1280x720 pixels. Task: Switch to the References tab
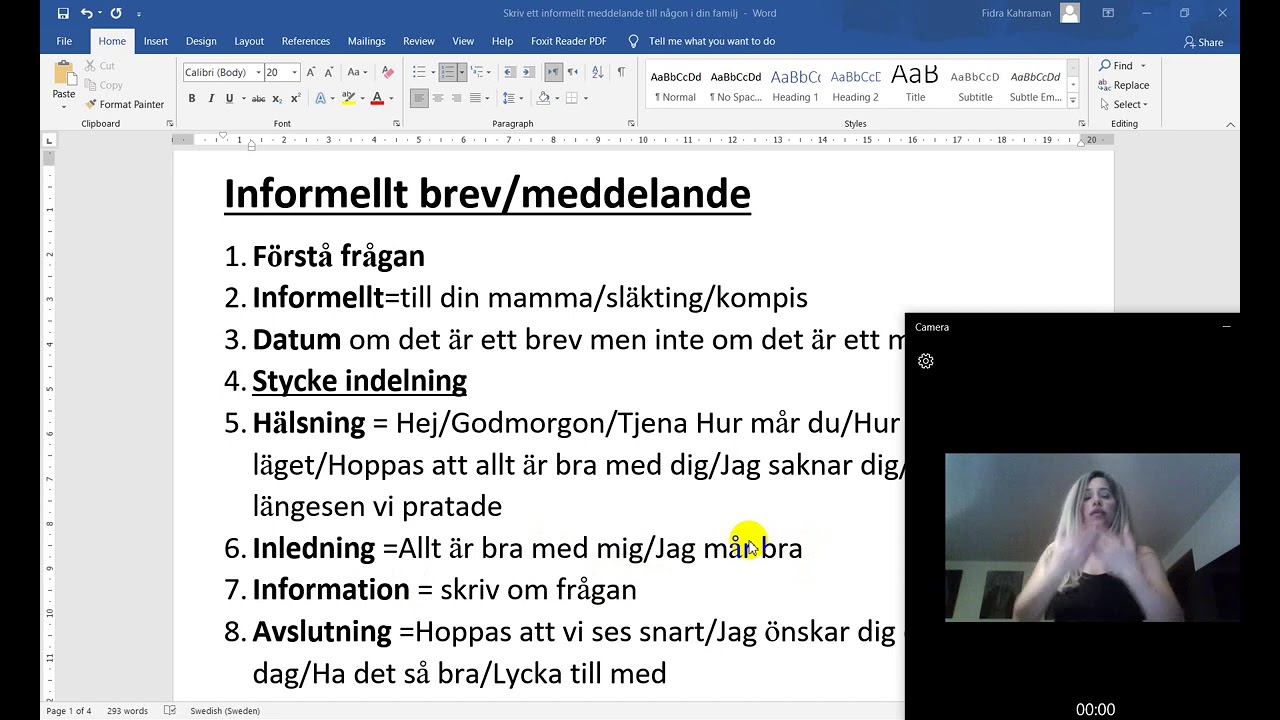[x=306, y=41]
